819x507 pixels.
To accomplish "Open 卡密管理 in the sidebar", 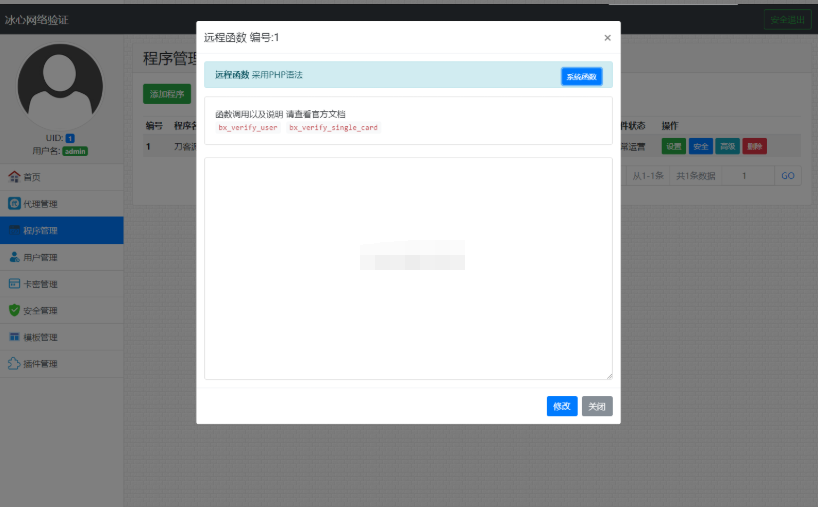I will 62,284.
